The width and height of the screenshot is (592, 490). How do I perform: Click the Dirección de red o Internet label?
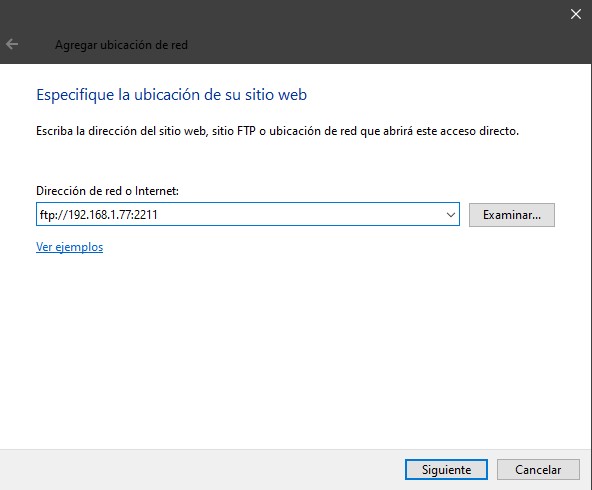pos(107,191)
